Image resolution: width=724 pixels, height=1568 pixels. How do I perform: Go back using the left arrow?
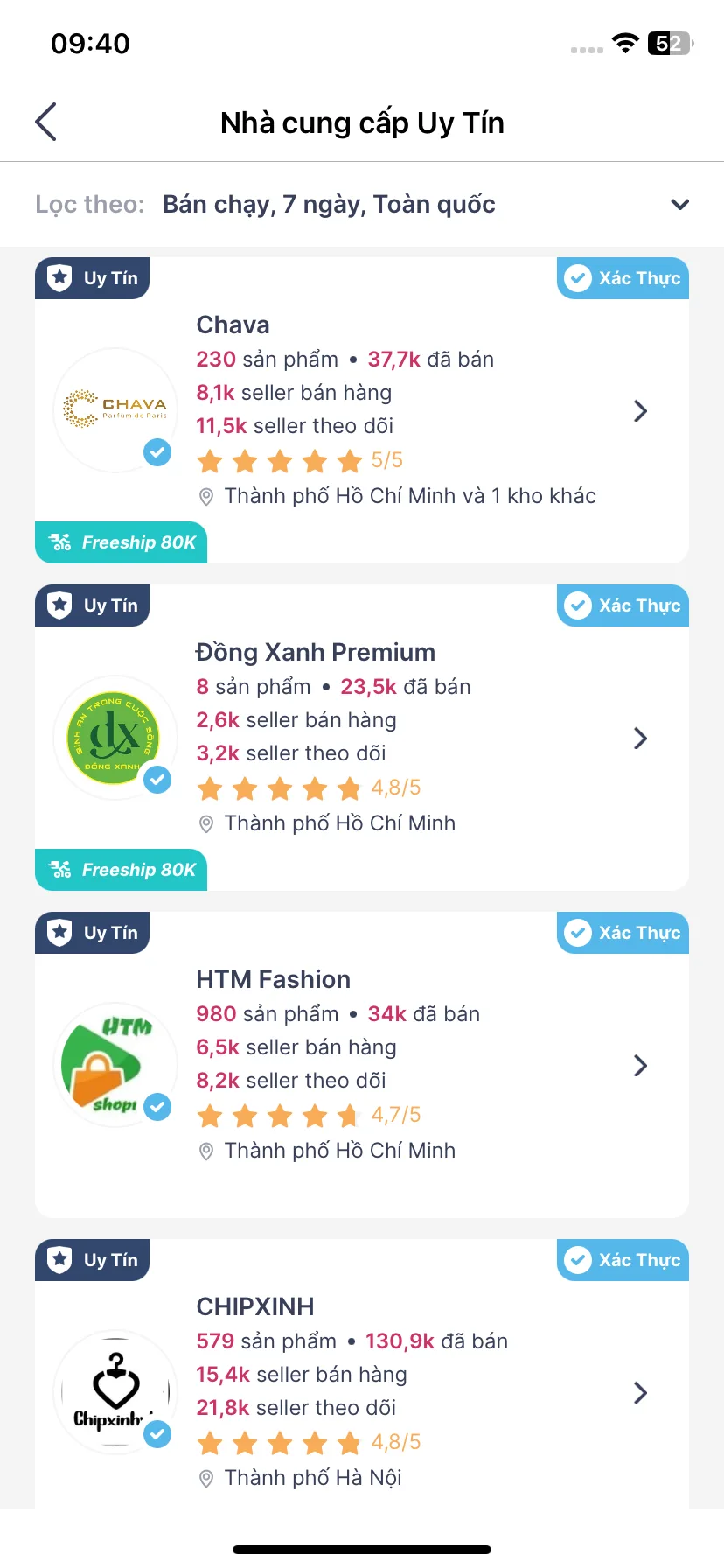(x=46, y=122)
